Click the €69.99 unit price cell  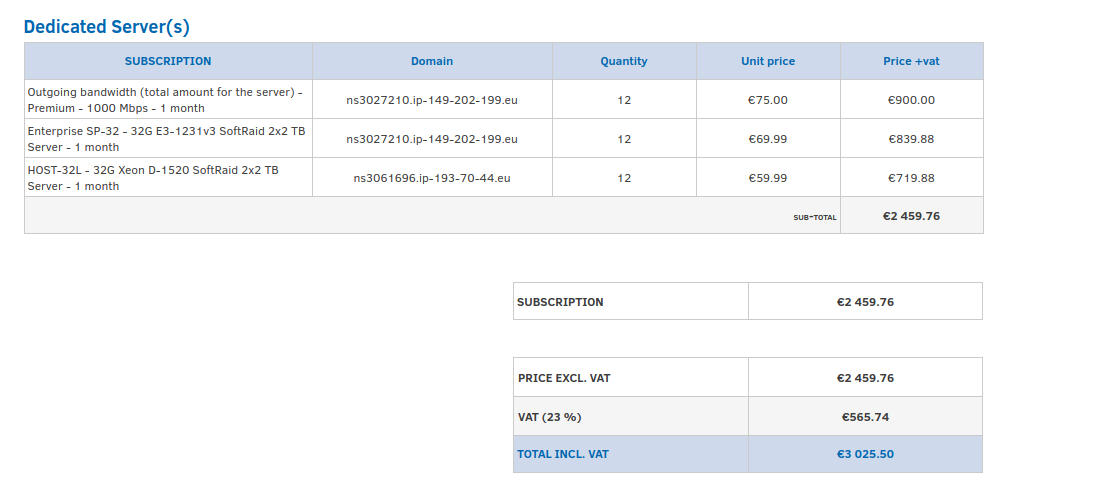768,139
